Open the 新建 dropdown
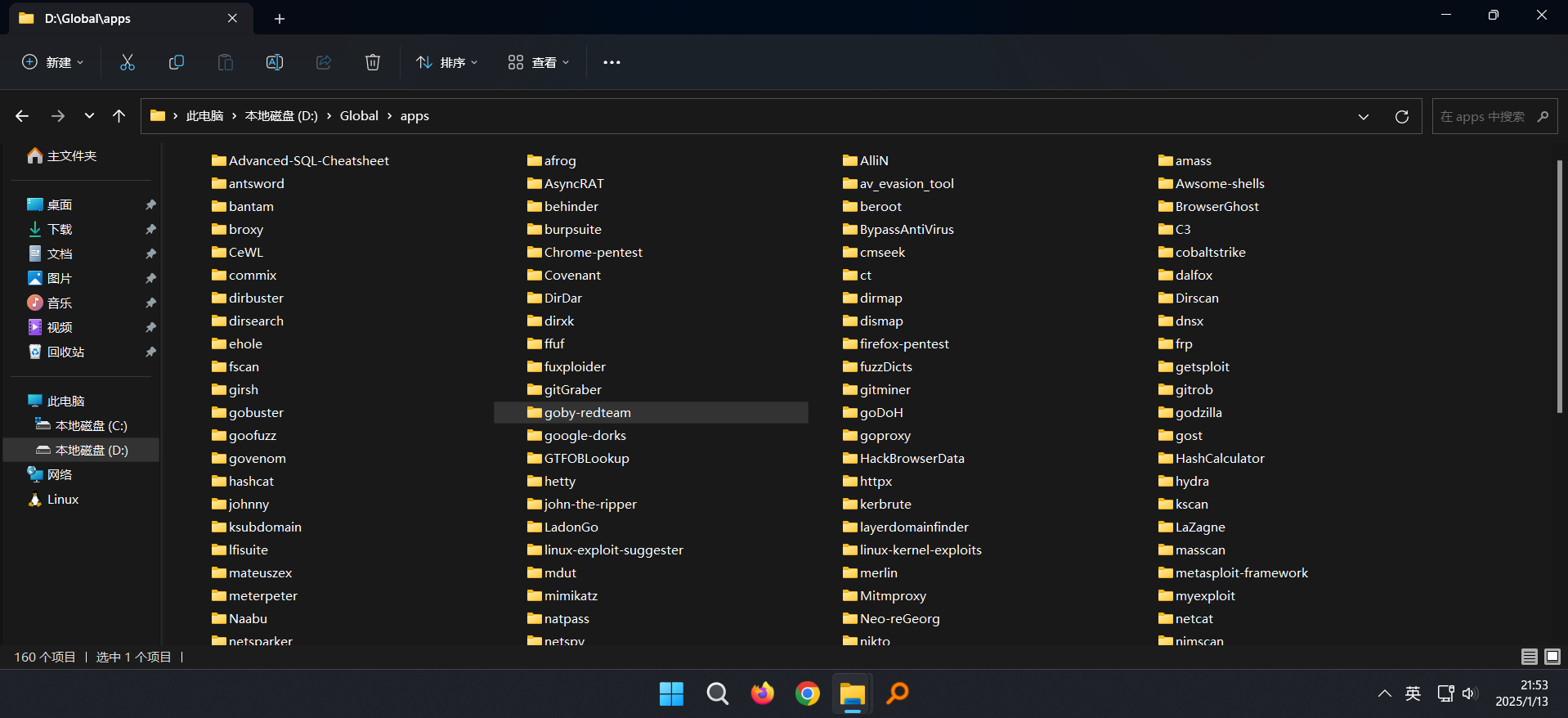 pyautogui.click(x=52, y=62)
